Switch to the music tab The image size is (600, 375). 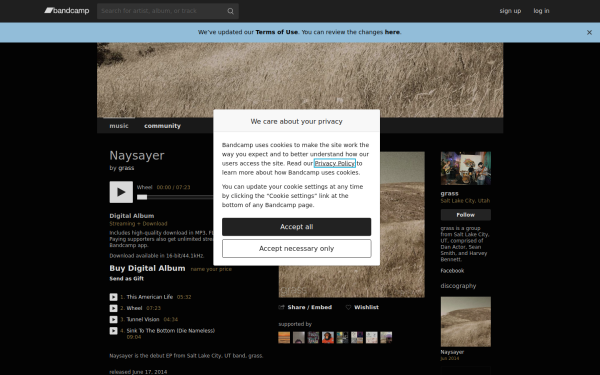[x=119, y=126]
